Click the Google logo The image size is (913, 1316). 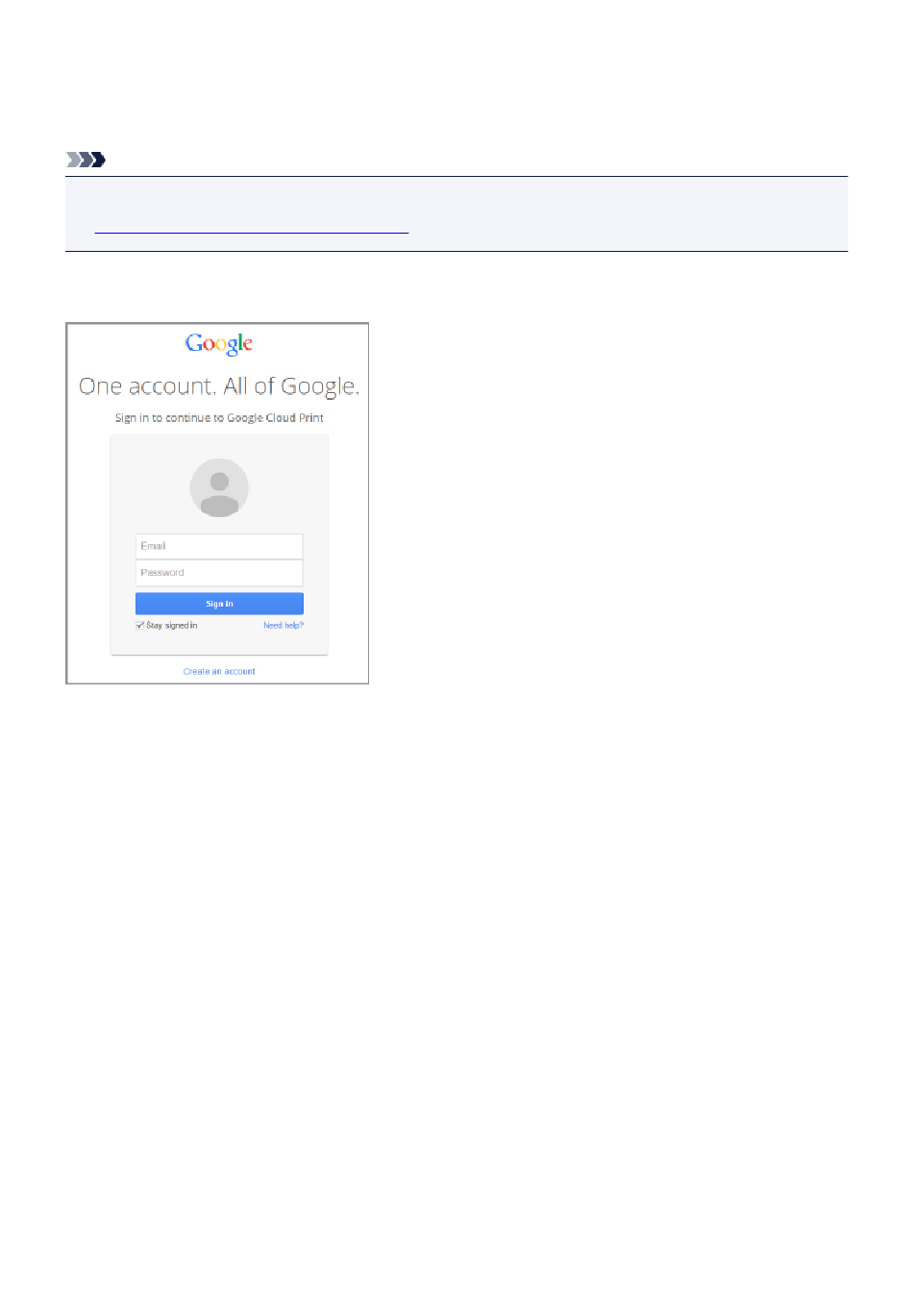point(219,344)
